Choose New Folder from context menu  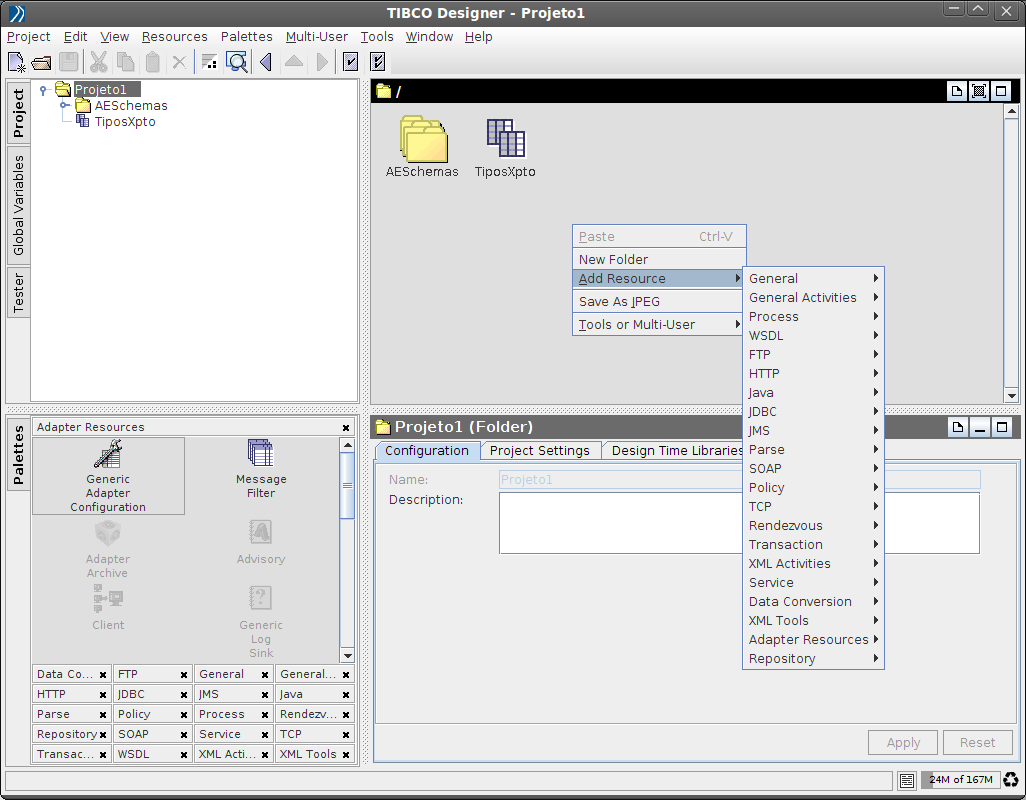[x=613, y=259]
